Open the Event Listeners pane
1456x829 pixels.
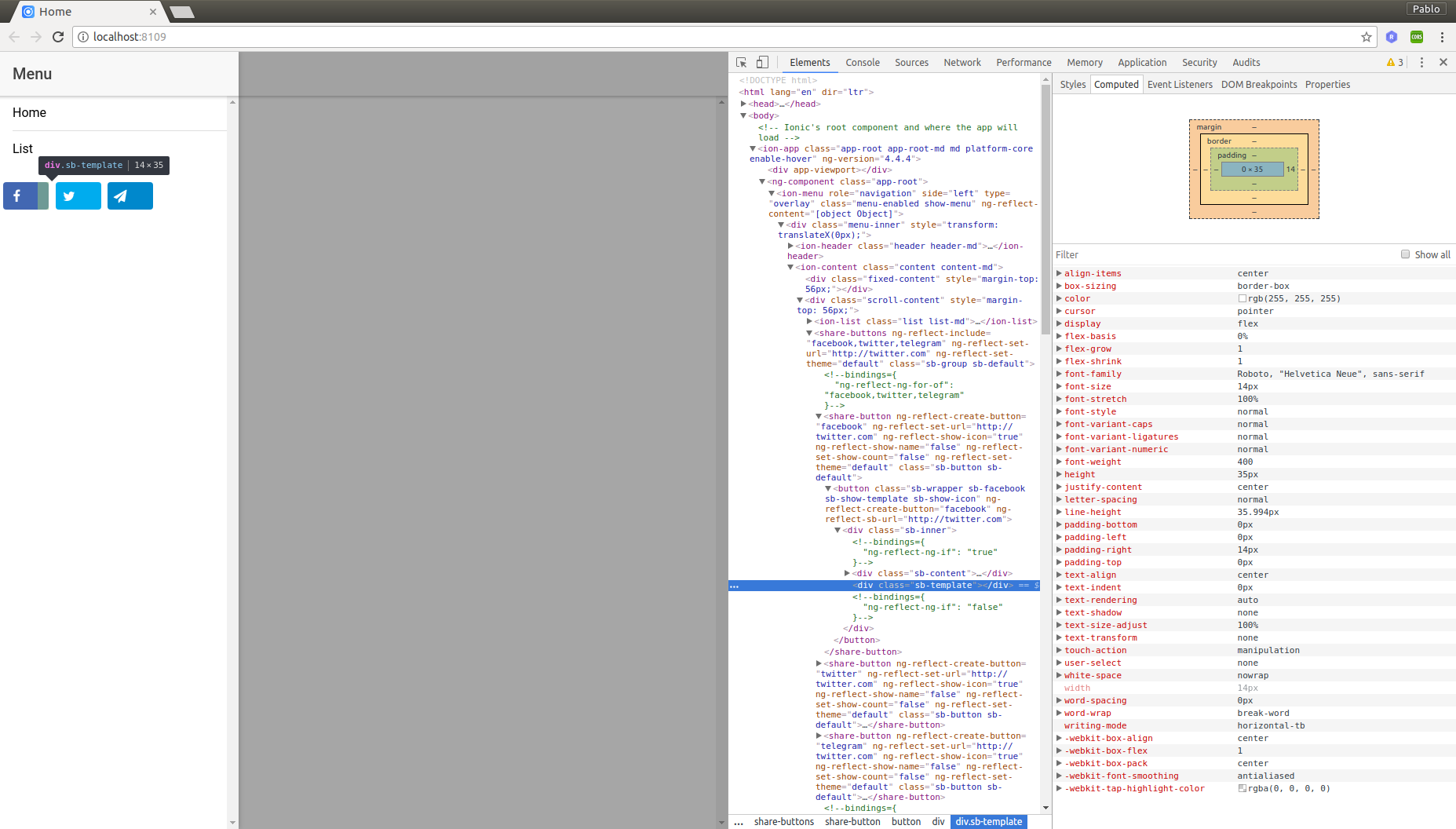pyautogui.click(x=1180, y=85)
